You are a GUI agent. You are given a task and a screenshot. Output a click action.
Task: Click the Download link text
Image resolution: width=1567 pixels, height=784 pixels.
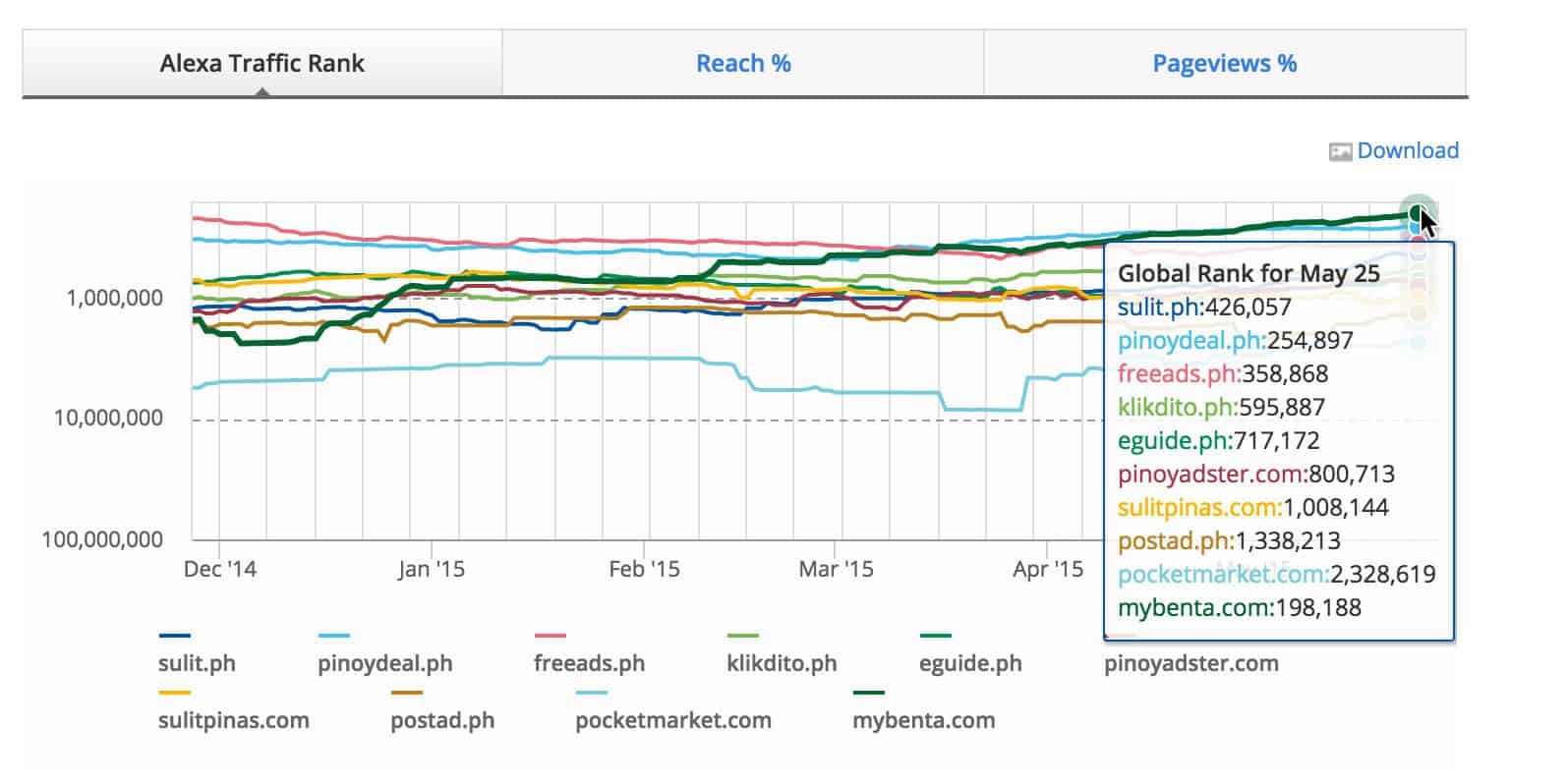tap(1408, 150)
